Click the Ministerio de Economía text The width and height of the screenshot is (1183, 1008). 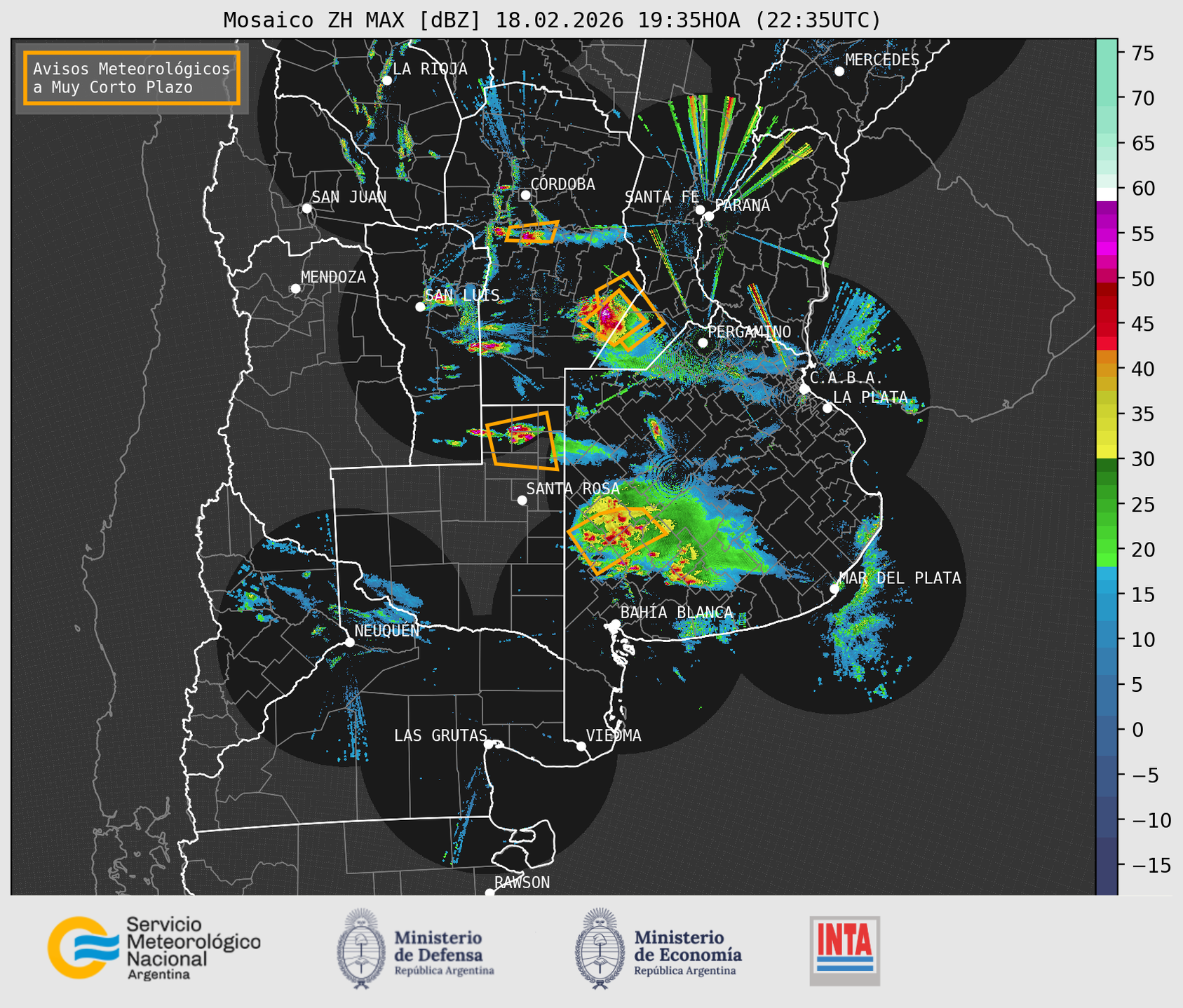(x=688, y=952)
